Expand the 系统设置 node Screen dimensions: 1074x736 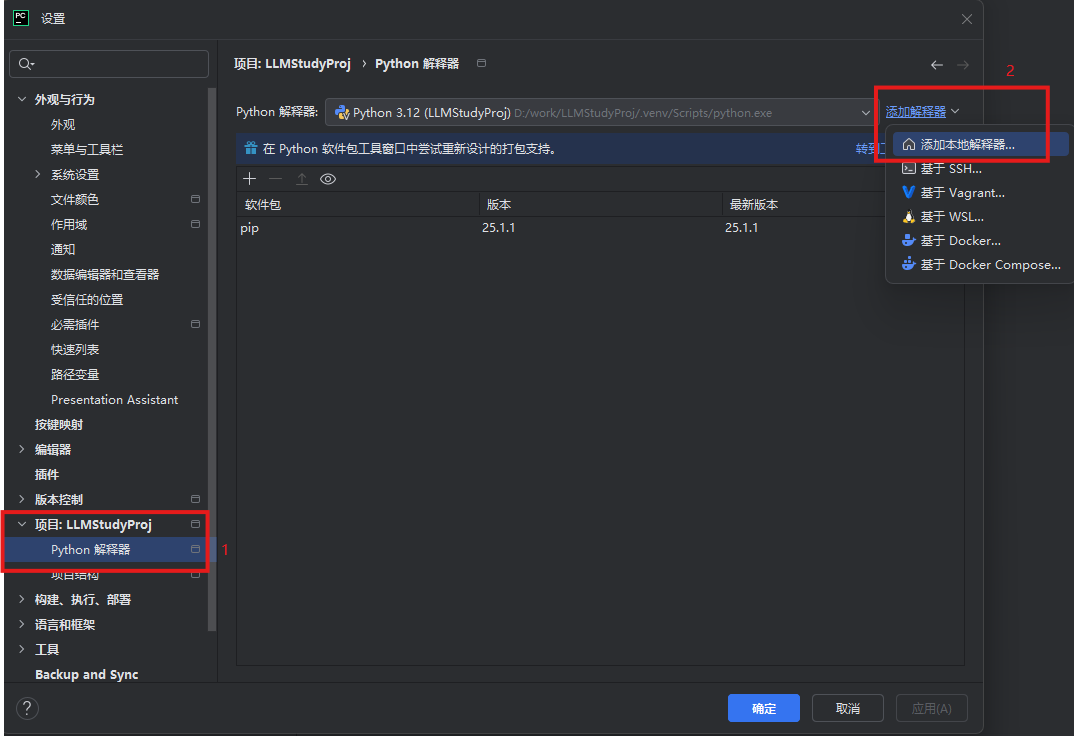[x=38, y=175]
